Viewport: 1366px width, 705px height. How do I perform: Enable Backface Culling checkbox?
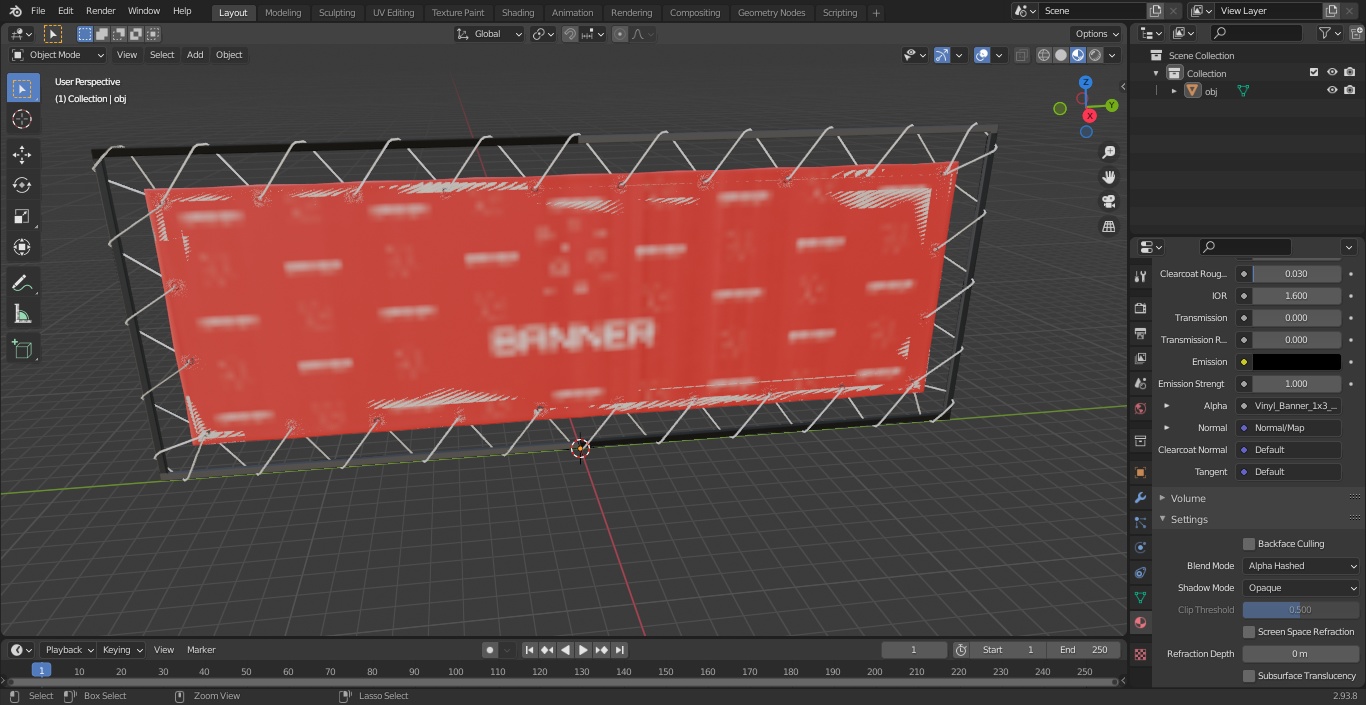(1248, 544)
